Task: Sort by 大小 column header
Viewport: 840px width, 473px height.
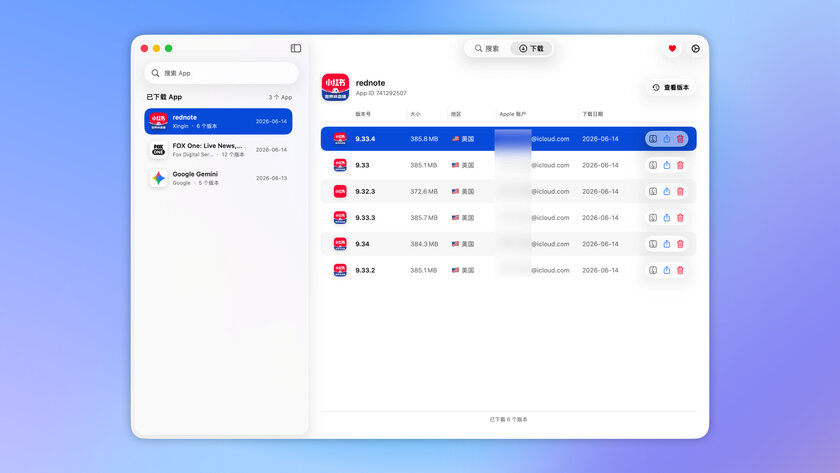Action: tap(415, 114)
